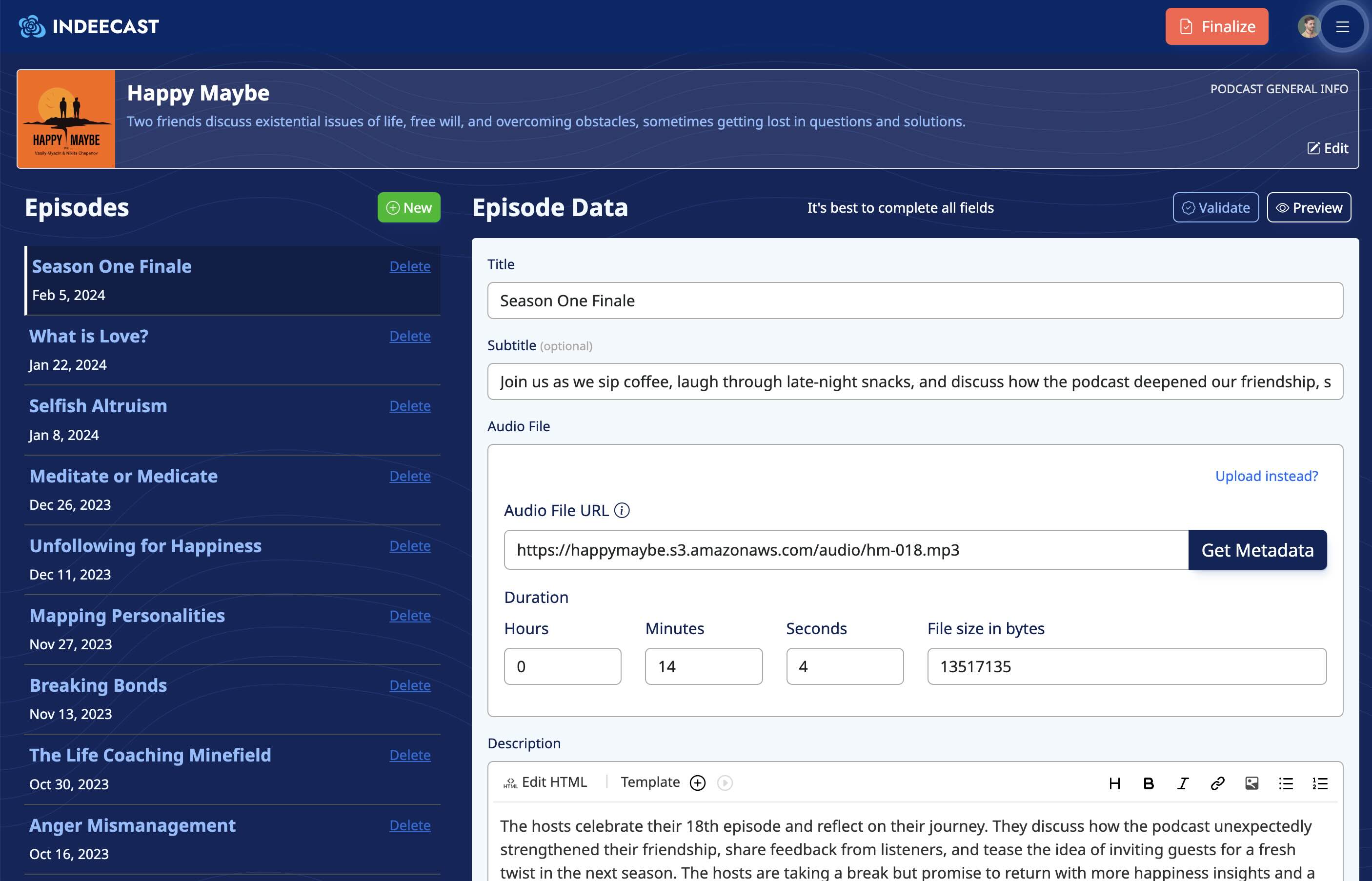Click the Audio File URL info icon
Screen dimensions: 1372x881
point(622,510)
